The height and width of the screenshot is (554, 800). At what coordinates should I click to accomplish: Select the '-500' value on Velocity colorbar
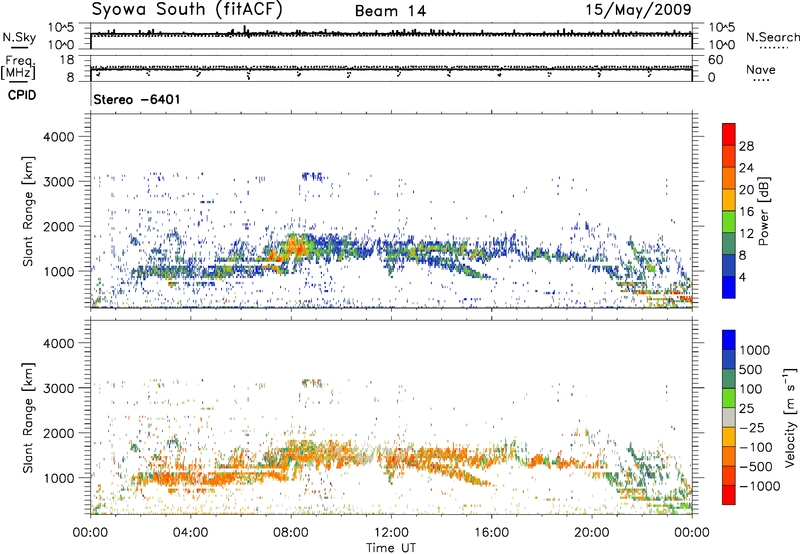(756, 467)
